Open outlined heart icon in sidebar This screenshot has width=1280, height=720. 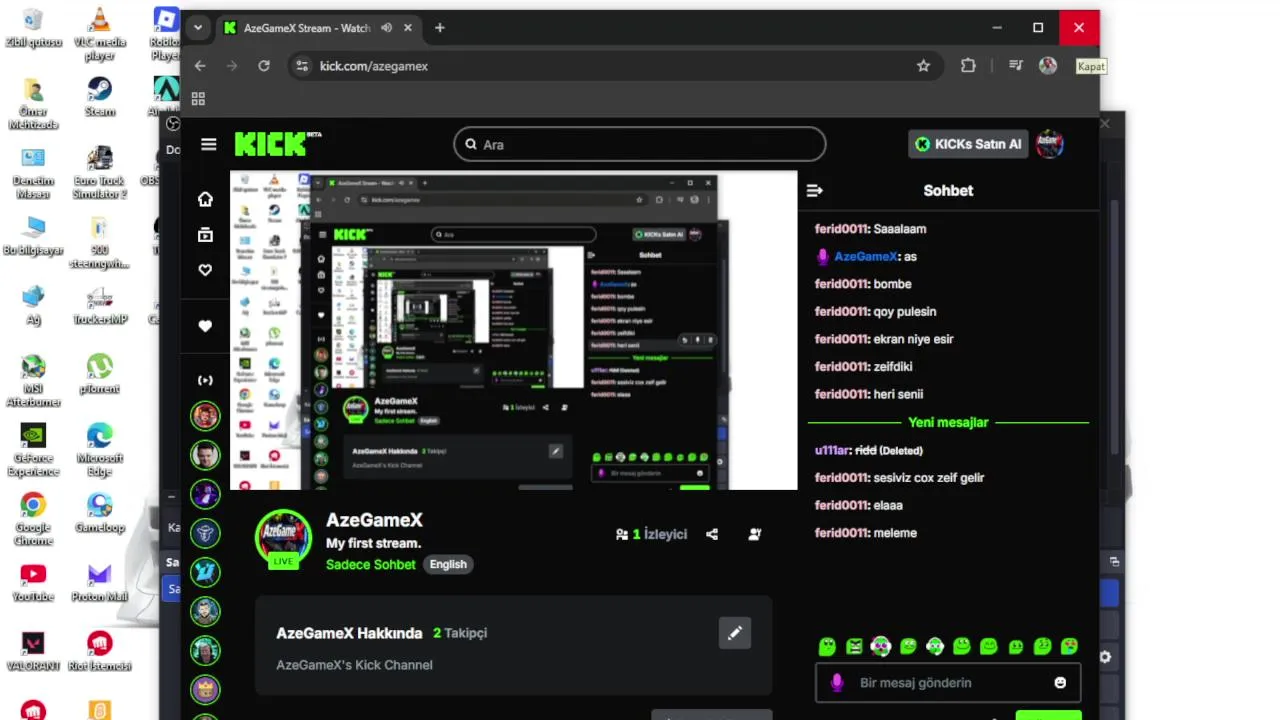point(205,270)
